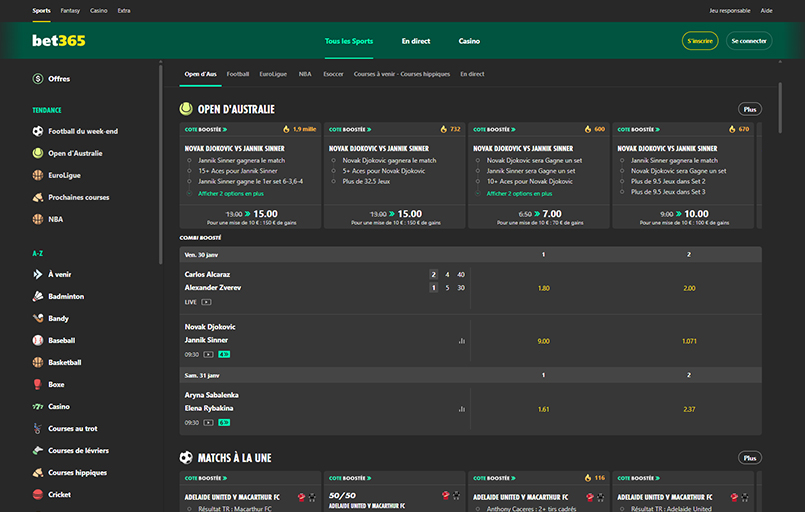
Task: Open the Cote Boostée arrow on 1,9 mille card
Action: coord(225,129)
